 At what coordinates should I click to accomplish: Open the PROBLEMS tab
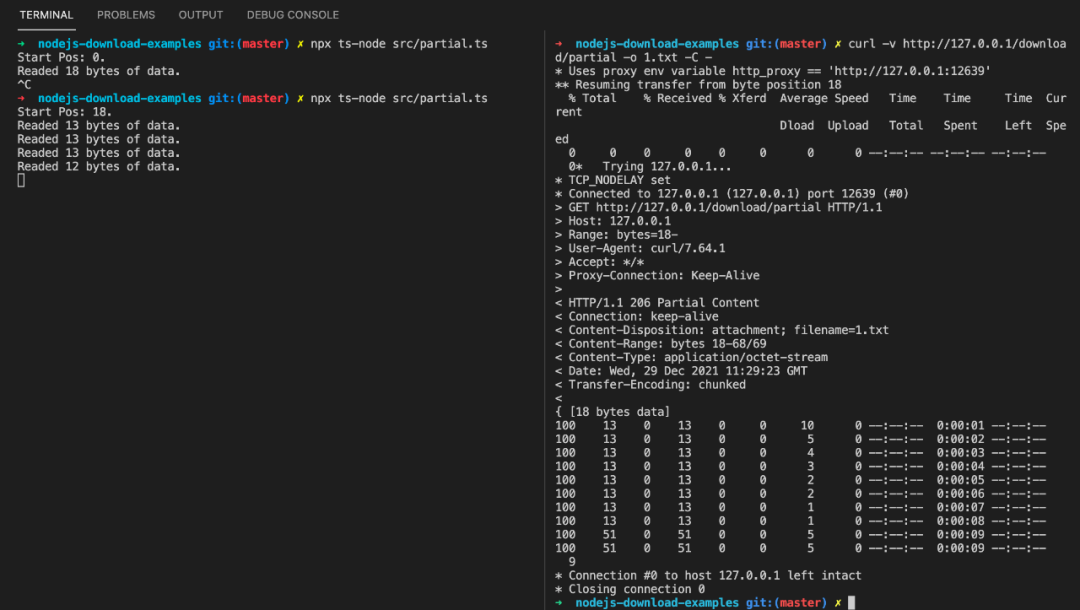point(126,15)
